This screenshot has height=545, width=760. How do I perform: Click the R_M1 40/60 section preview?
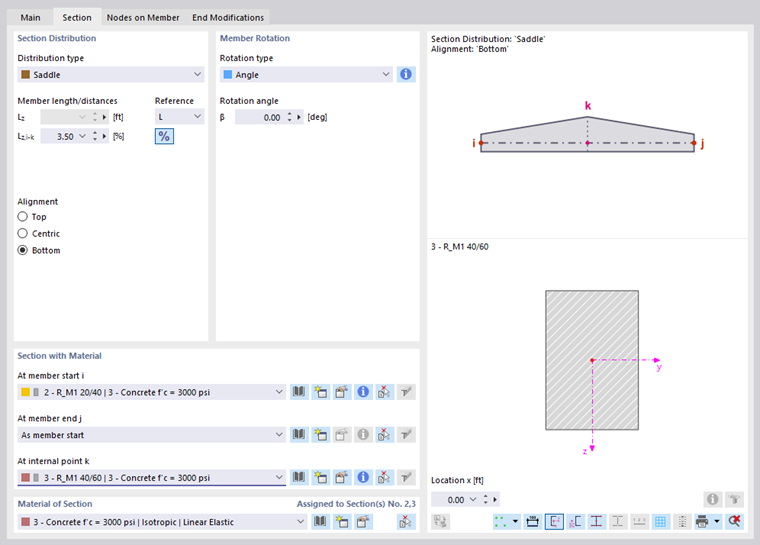(x=592, y=360)
